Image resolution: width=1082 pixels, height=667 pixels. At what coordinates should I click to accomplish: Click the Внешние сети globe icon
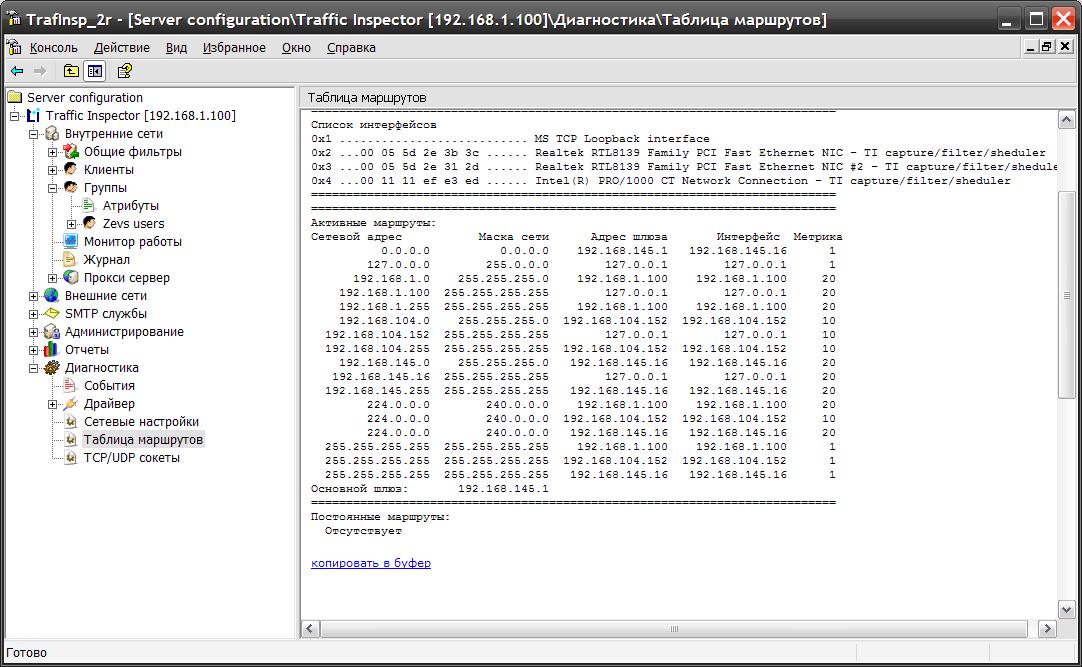pyautogui.click(x=52, y=296)
